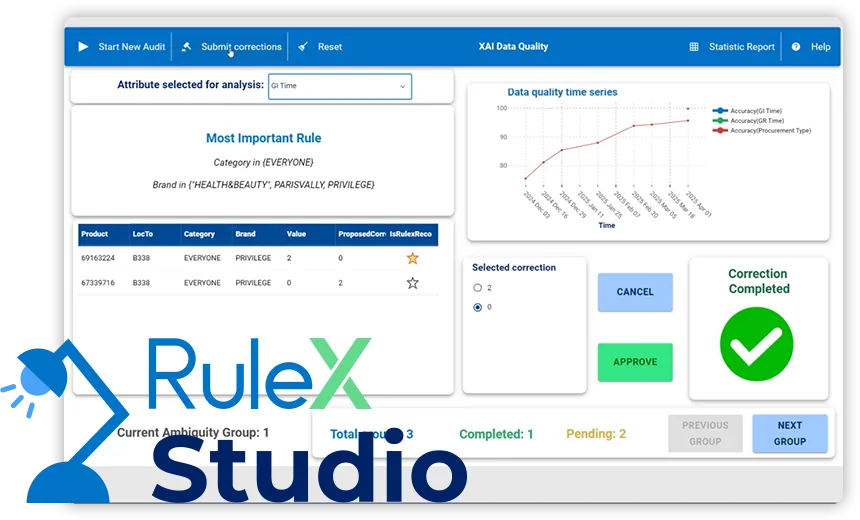Viewport: 860px width, 520px height.
Task: Click the PREVIOUS GROUP button
Action: point(705,433)
